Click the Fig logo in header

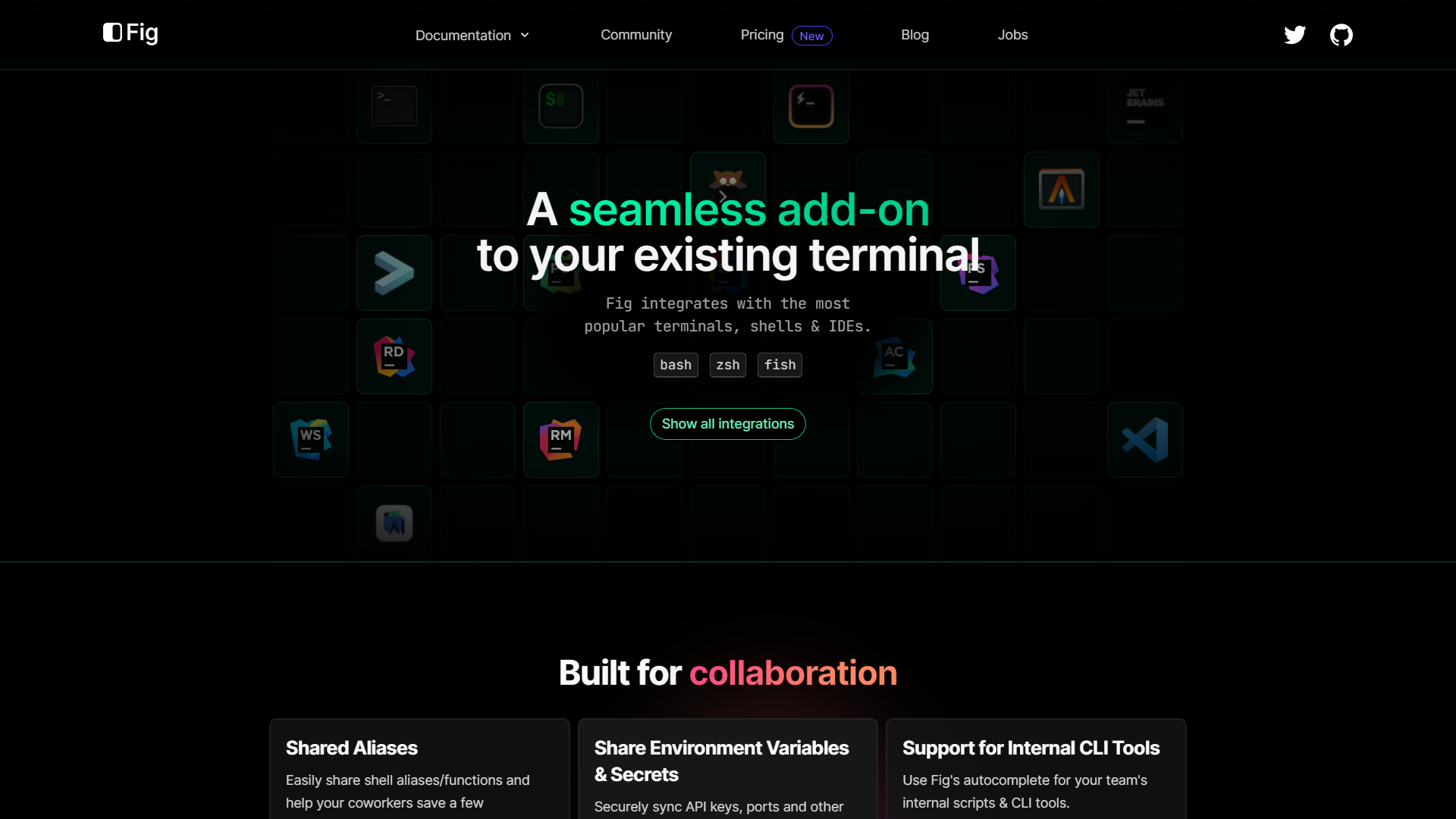130,33
